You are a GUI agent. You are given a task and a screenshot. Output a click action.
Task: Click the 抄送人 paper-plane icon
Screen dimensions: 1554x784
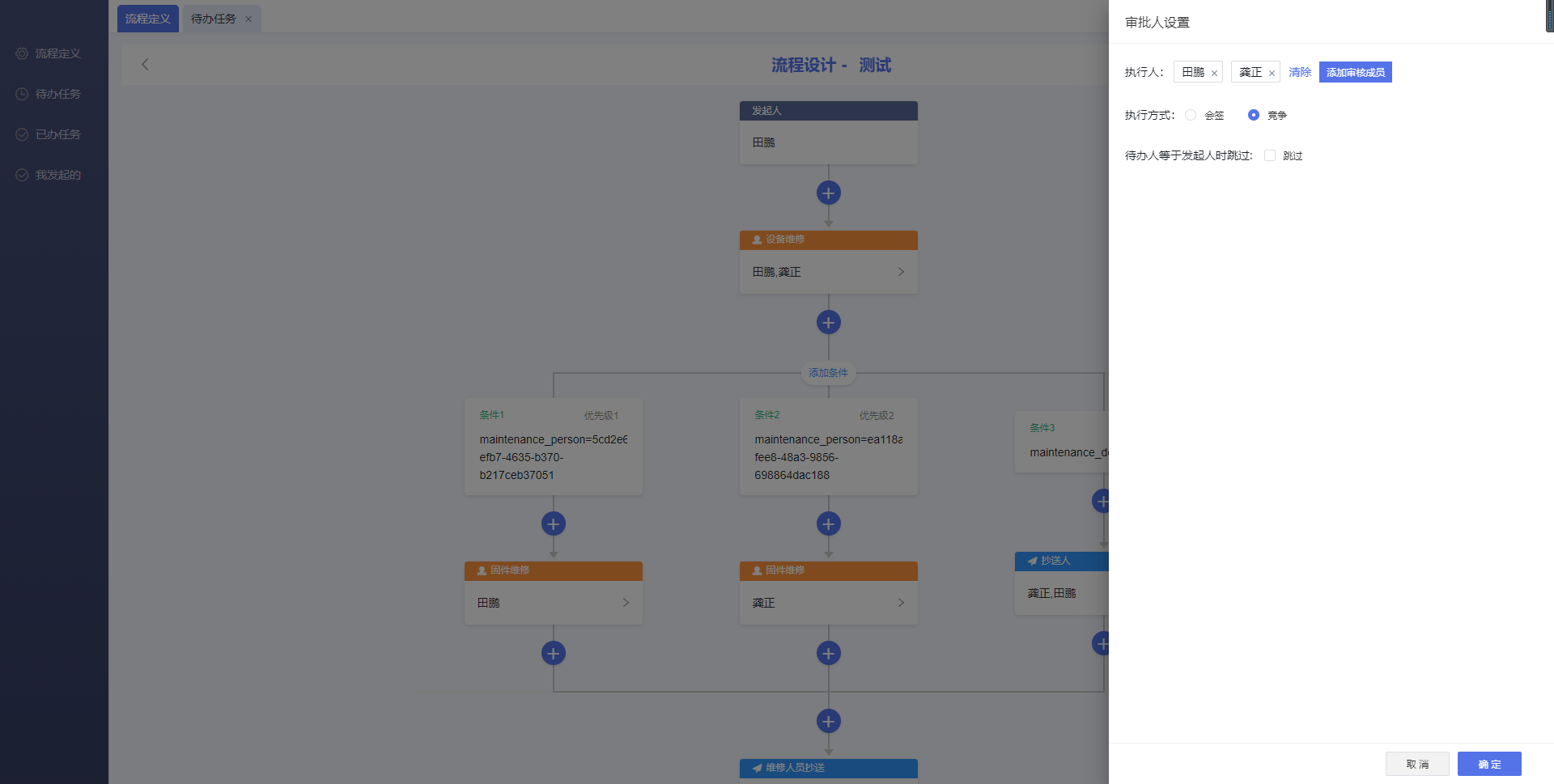[x=1032, y=561]
